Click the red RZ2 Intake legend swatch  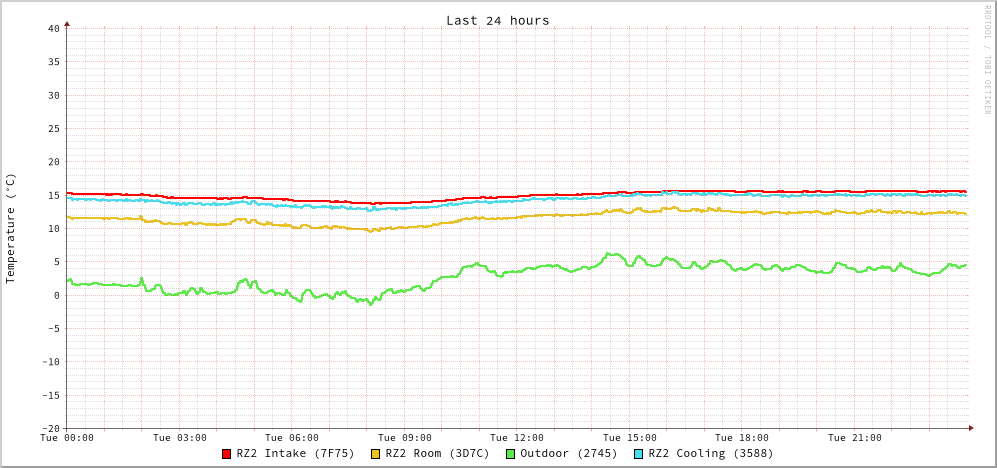[227, 454]
